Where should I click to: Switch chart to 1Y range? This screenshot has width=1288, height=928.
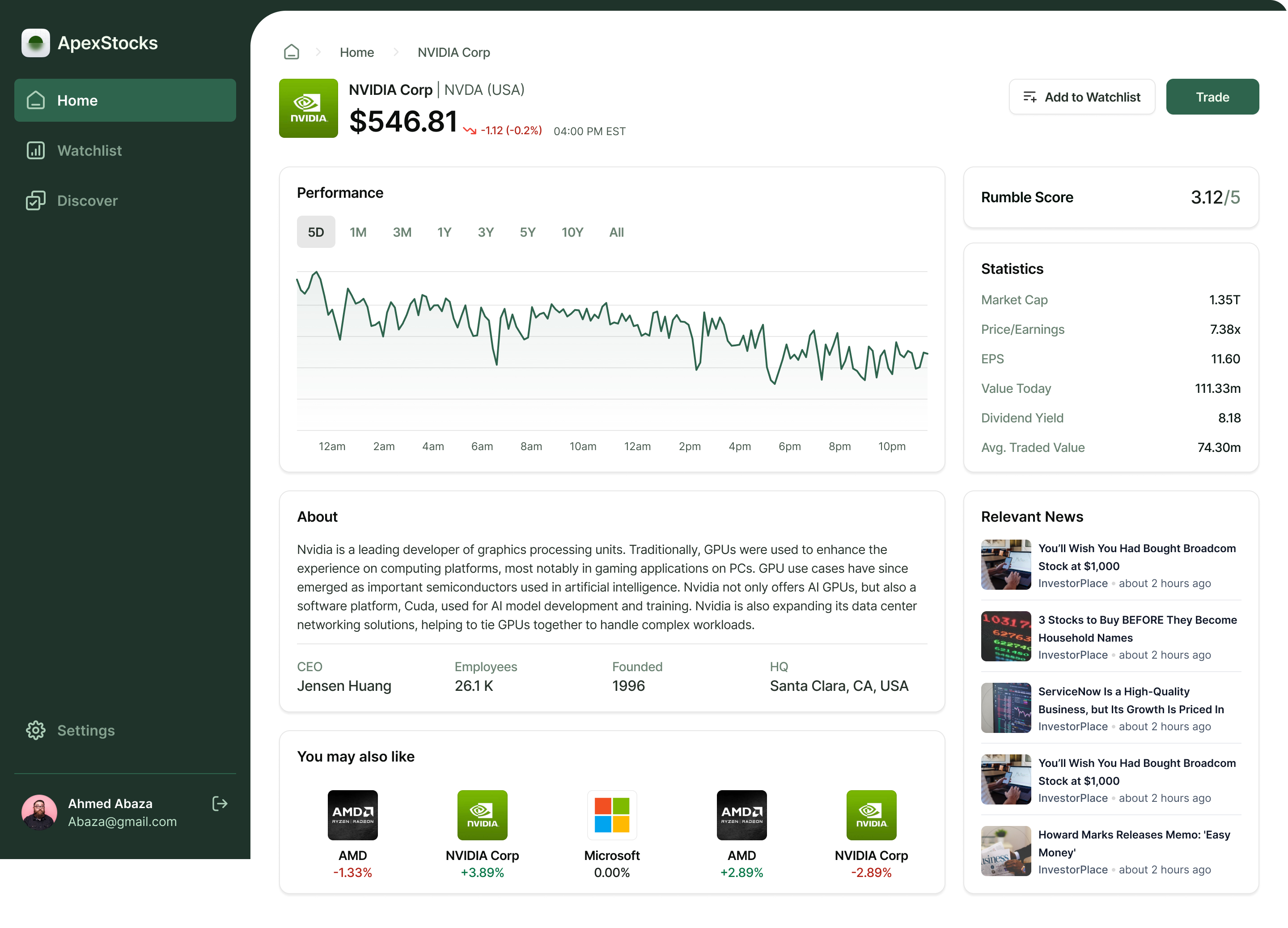(x=444, y=232)
